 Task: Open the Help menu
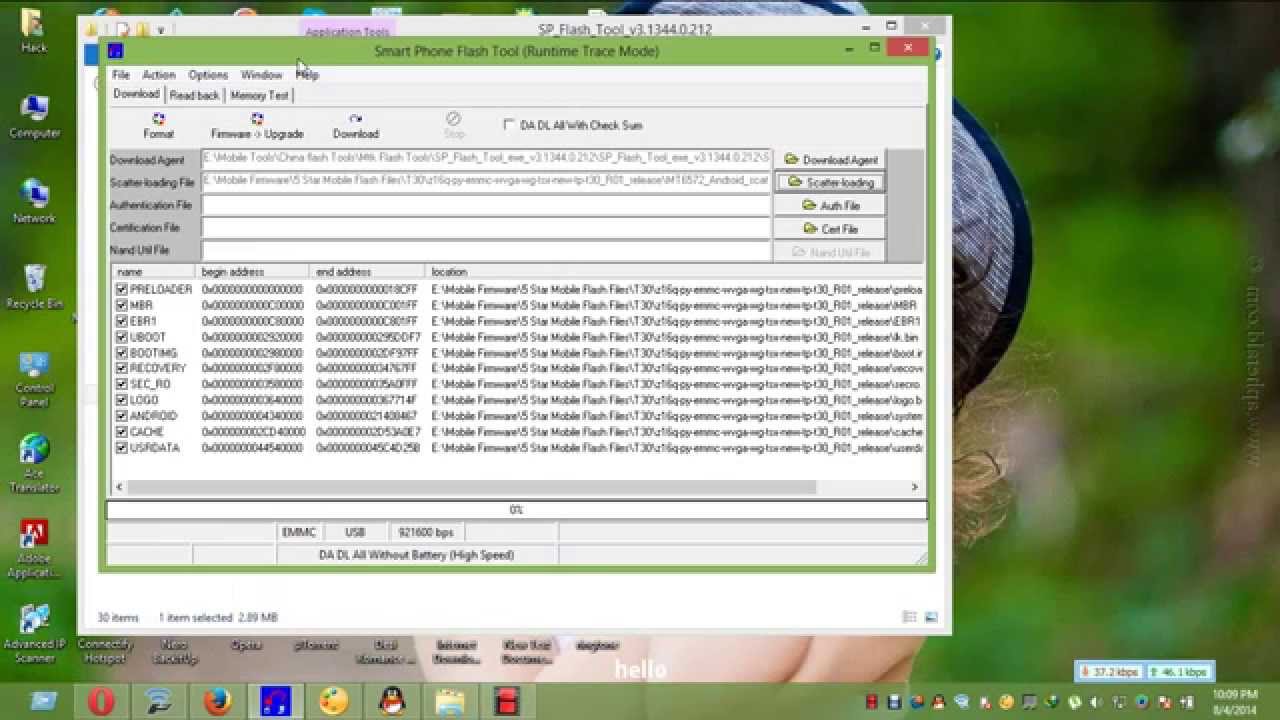coord(307,75)
